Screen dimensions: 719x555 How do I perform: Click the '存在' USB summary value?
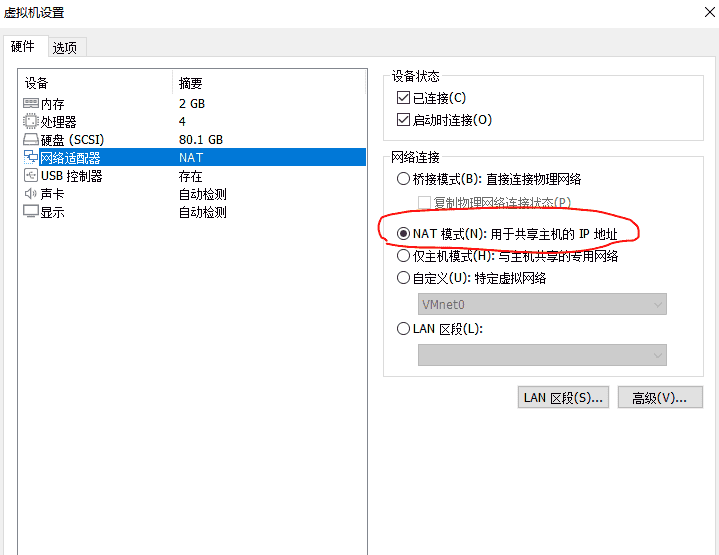[x=190, y=176]
